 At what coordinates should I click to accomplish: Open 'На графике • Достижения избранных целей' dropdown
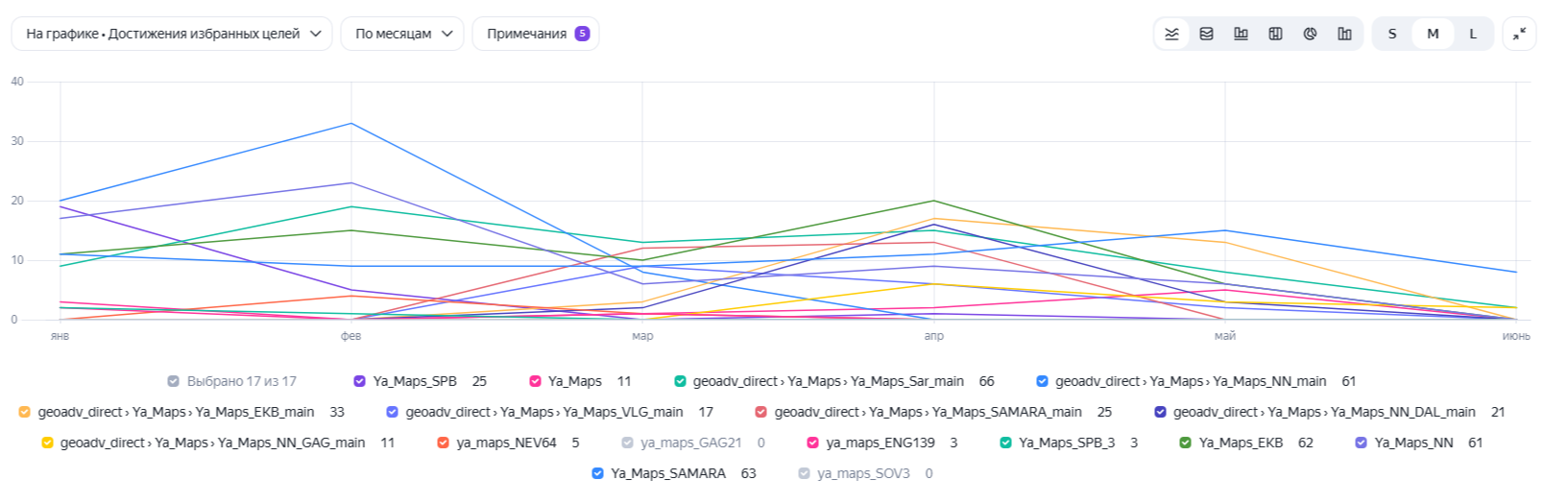click(x=172, y=34)
